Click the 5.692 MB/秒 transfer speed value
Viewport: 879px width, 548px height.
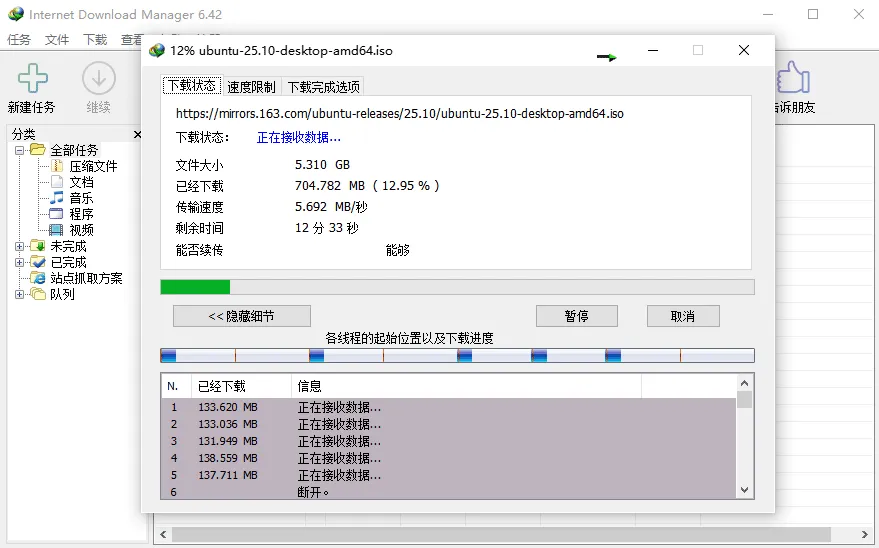331,207
